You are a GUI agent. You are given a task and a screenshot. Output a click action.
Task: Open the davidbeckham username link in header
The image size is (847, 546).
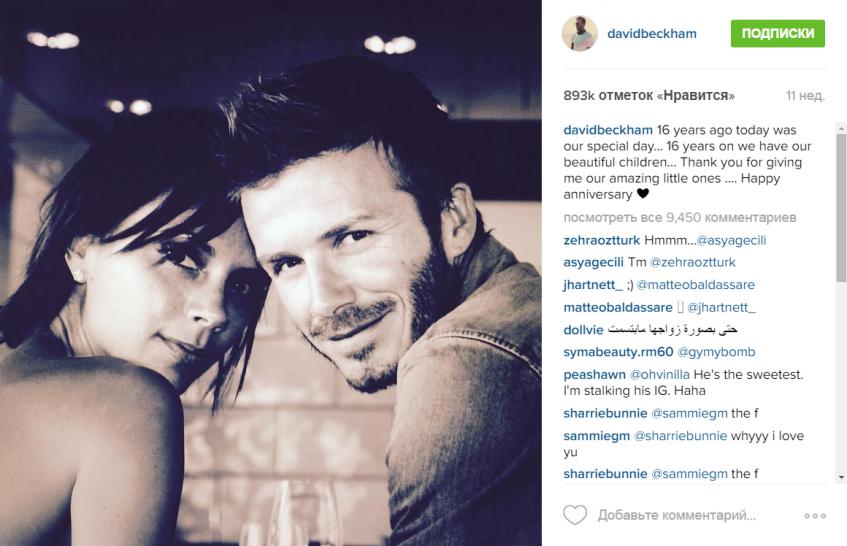coord(651,33)
